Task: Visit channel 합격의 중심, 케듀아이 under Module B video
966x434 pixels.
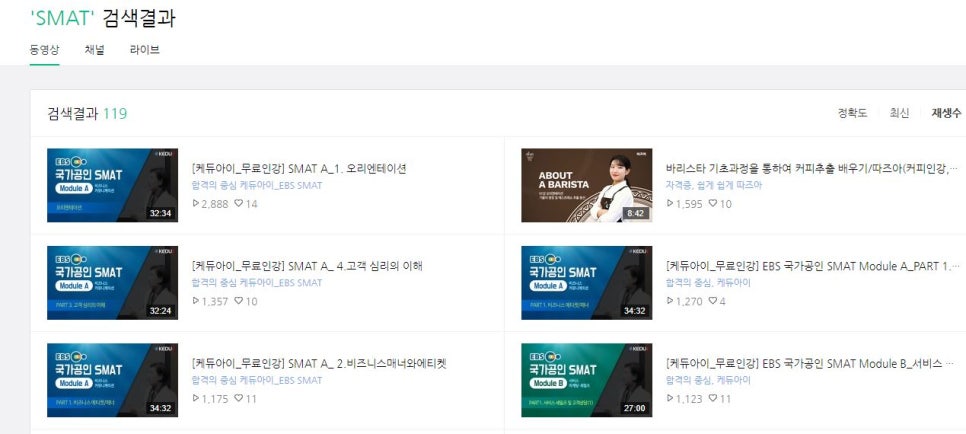Action: click(x=708, y=380)
